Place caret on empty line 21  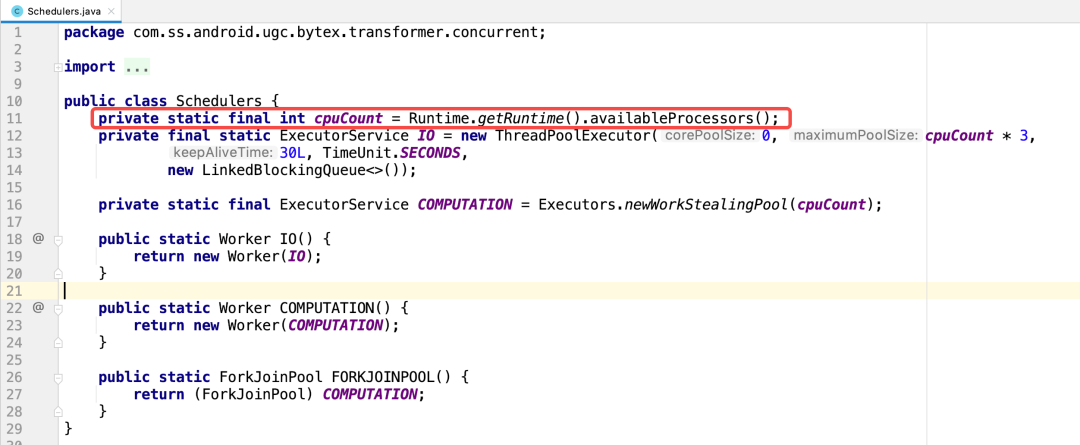click(x=300, y=290)
